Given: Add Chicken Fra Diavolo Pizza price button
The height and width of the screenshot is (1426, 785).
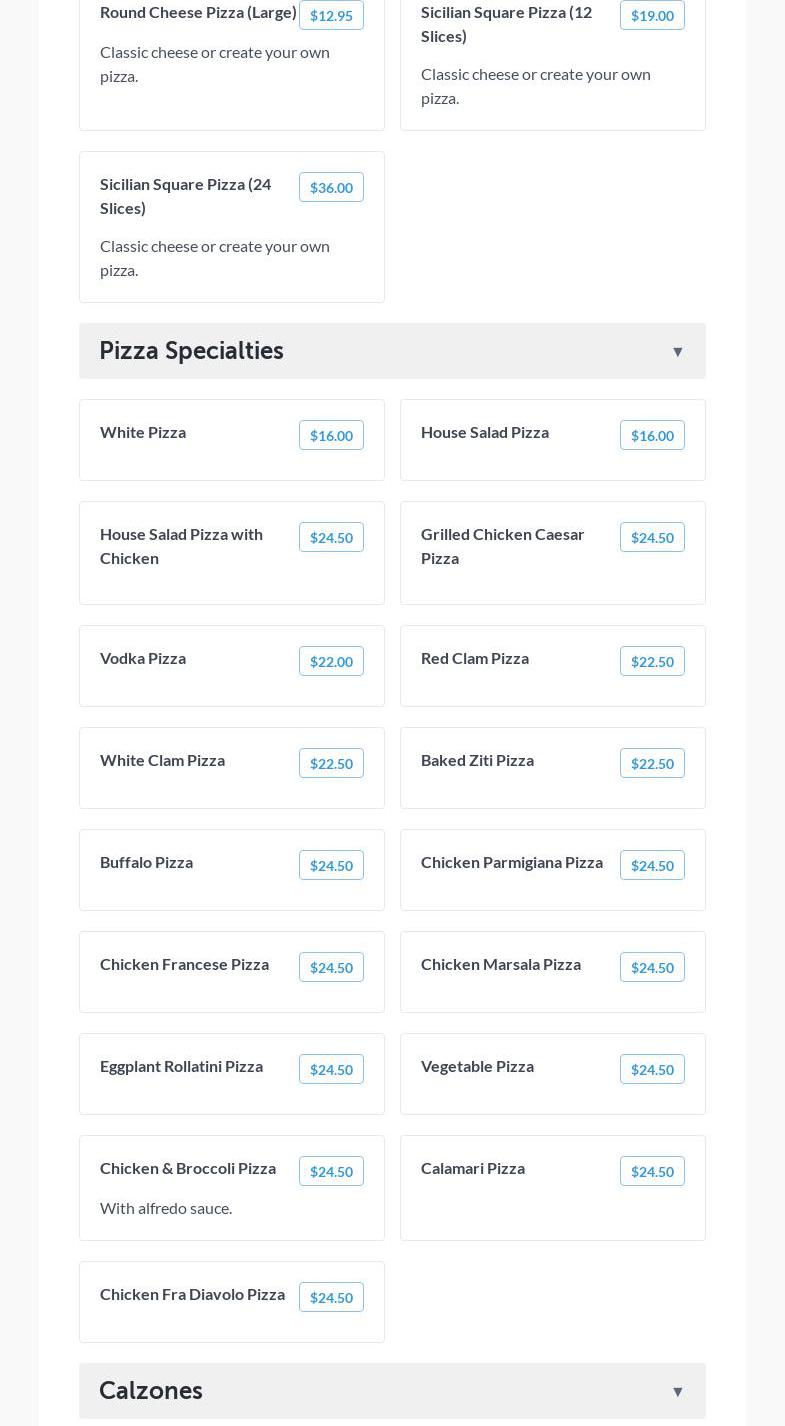Looking at the screenshot, I should point(331,1298).
